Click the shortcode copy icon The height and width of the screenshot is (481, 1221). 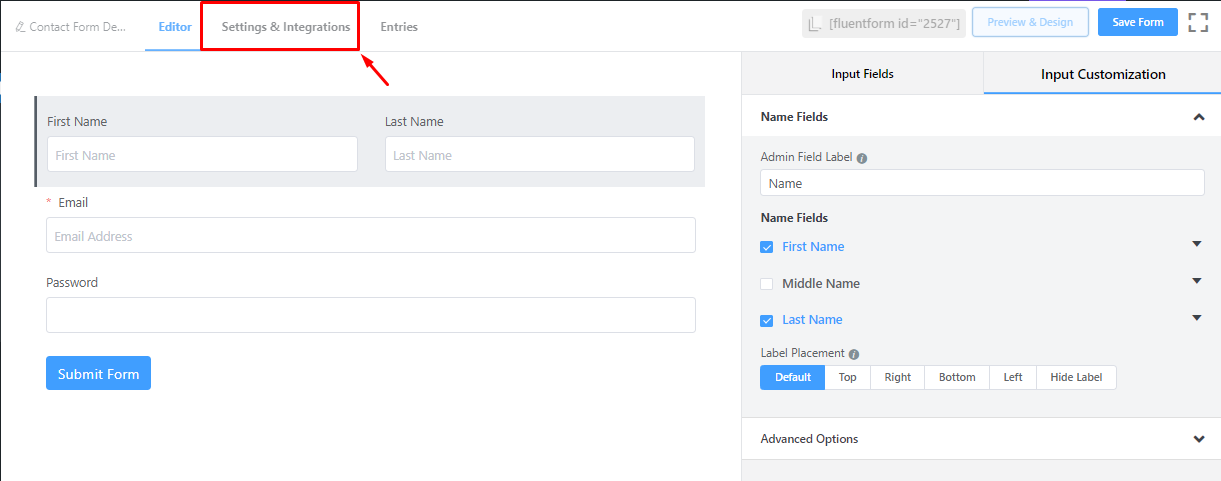point(815,24)
